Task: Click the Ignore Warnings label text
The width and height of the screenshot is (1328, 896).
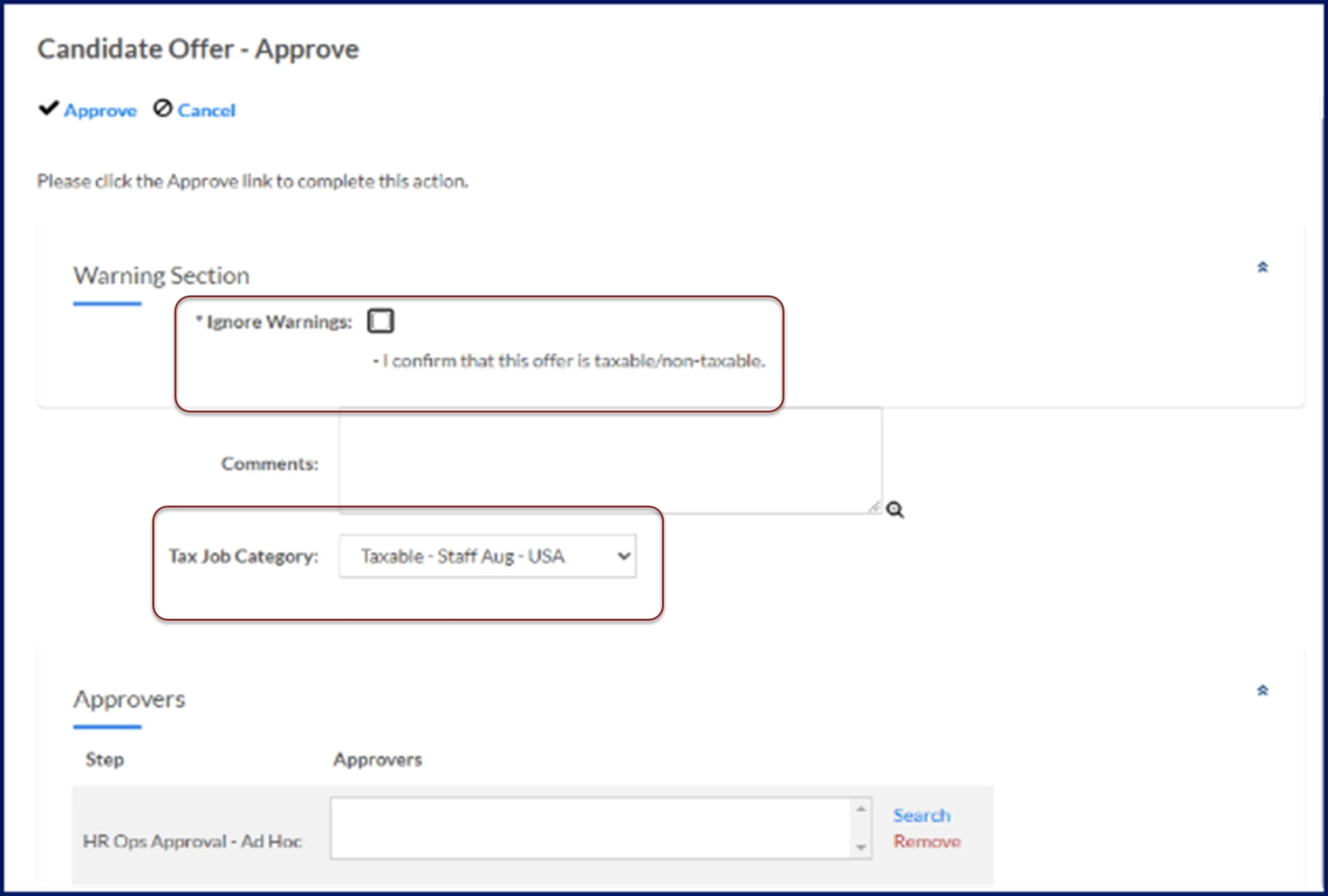Action: click(279, 322)
